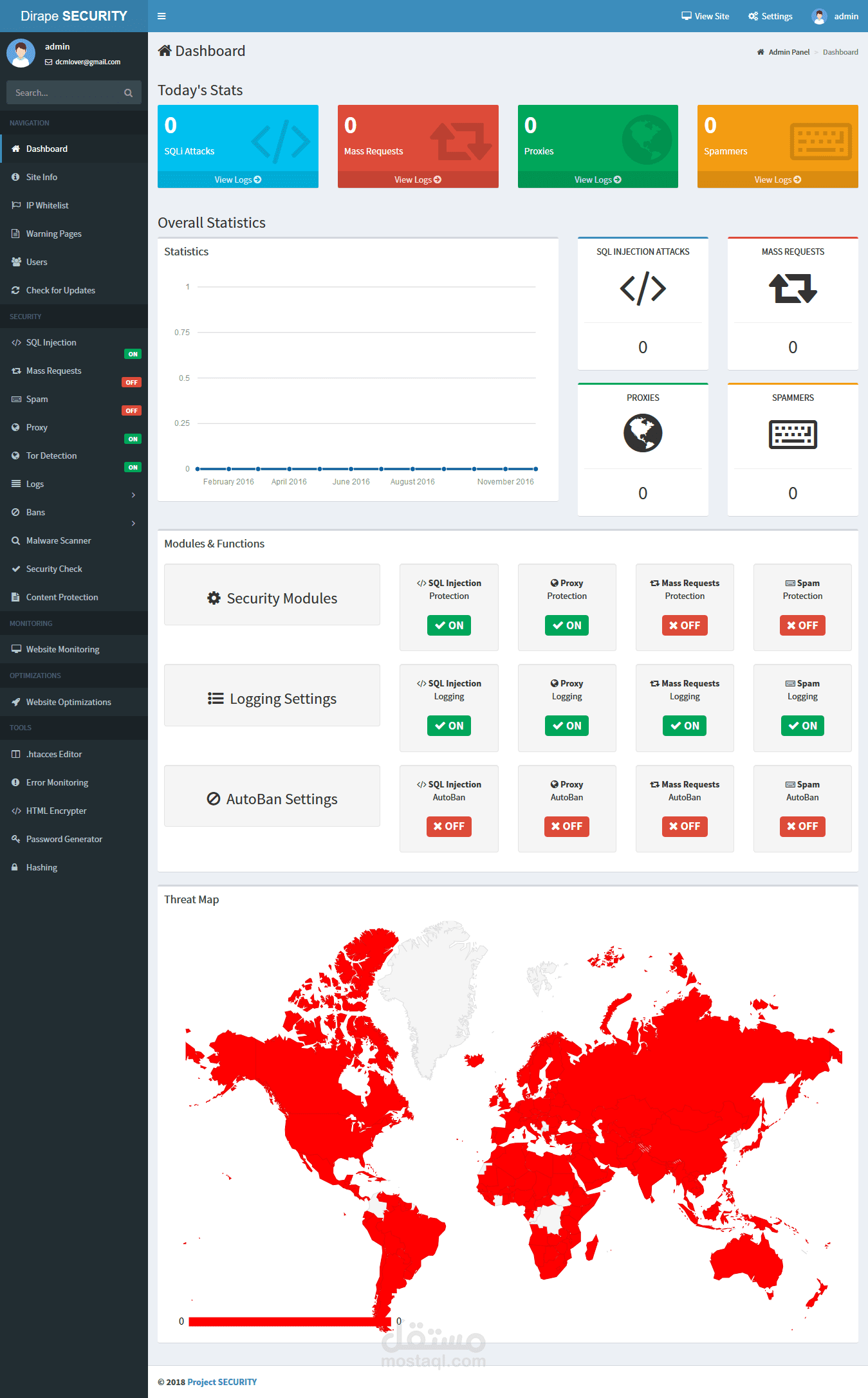The height and width of the screenshot is (1398, 868).
Task: Click the list icon next to Logging Settings
Action: click(216, 699)
